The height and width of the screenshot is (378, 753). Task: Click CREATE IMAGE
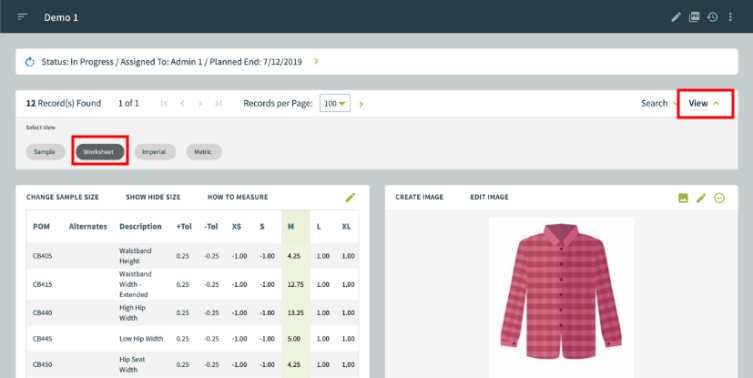point(419,197)
